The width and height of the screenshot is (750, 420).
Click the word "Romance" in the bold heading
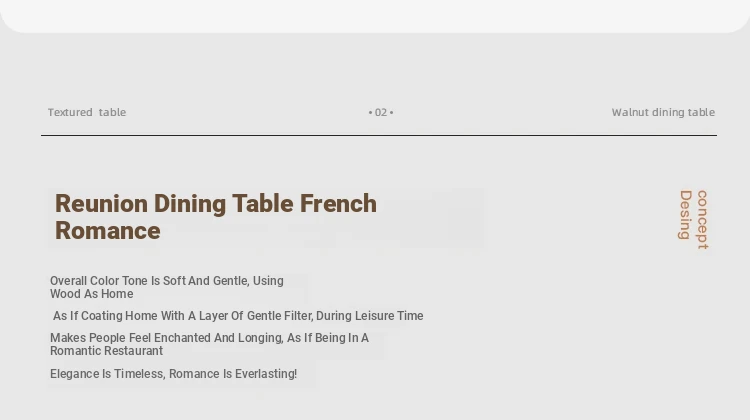pos(108,231)
